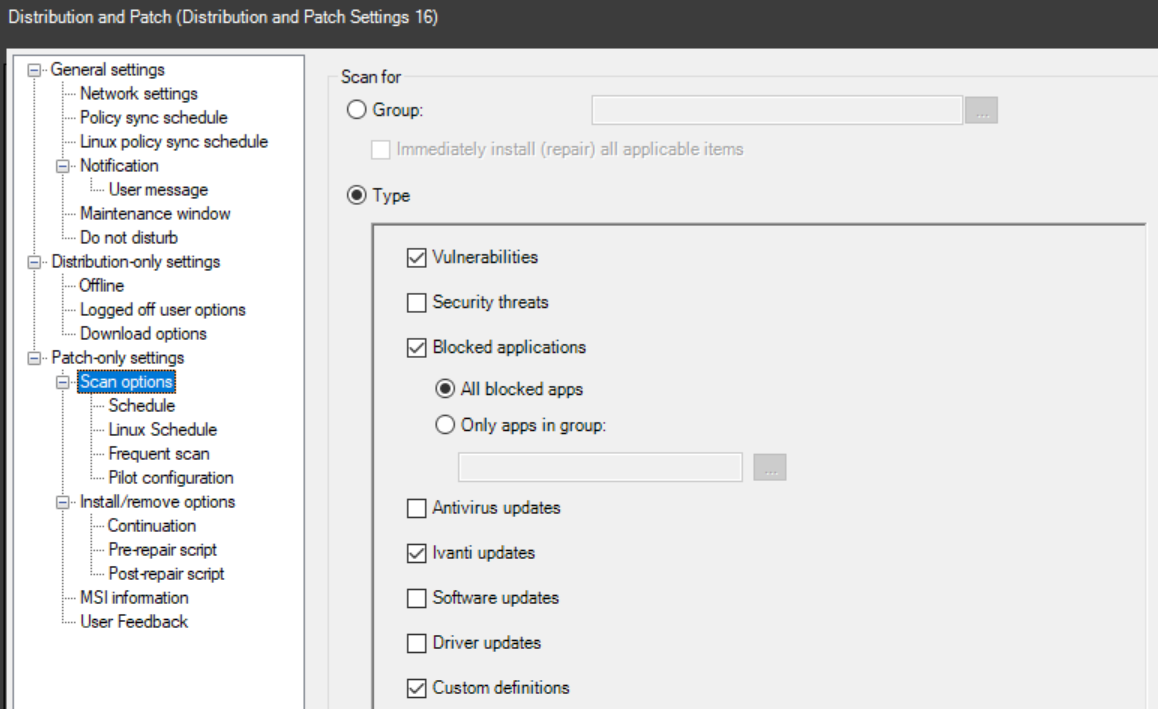Click the browse button beside Group field
Screen dimensions: 1158x709
point(982,111)
